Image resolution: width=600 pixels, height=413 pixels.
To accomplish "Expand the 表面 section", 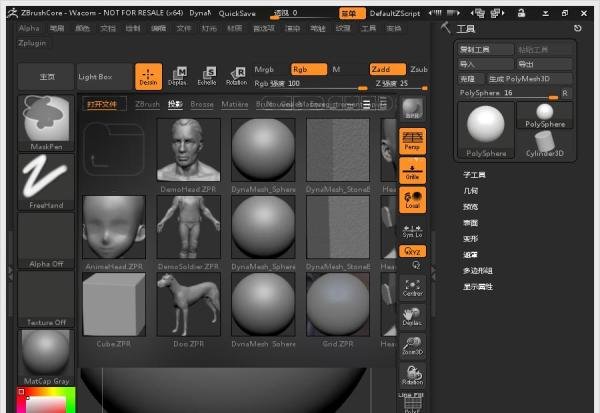I will coord(470,223).
